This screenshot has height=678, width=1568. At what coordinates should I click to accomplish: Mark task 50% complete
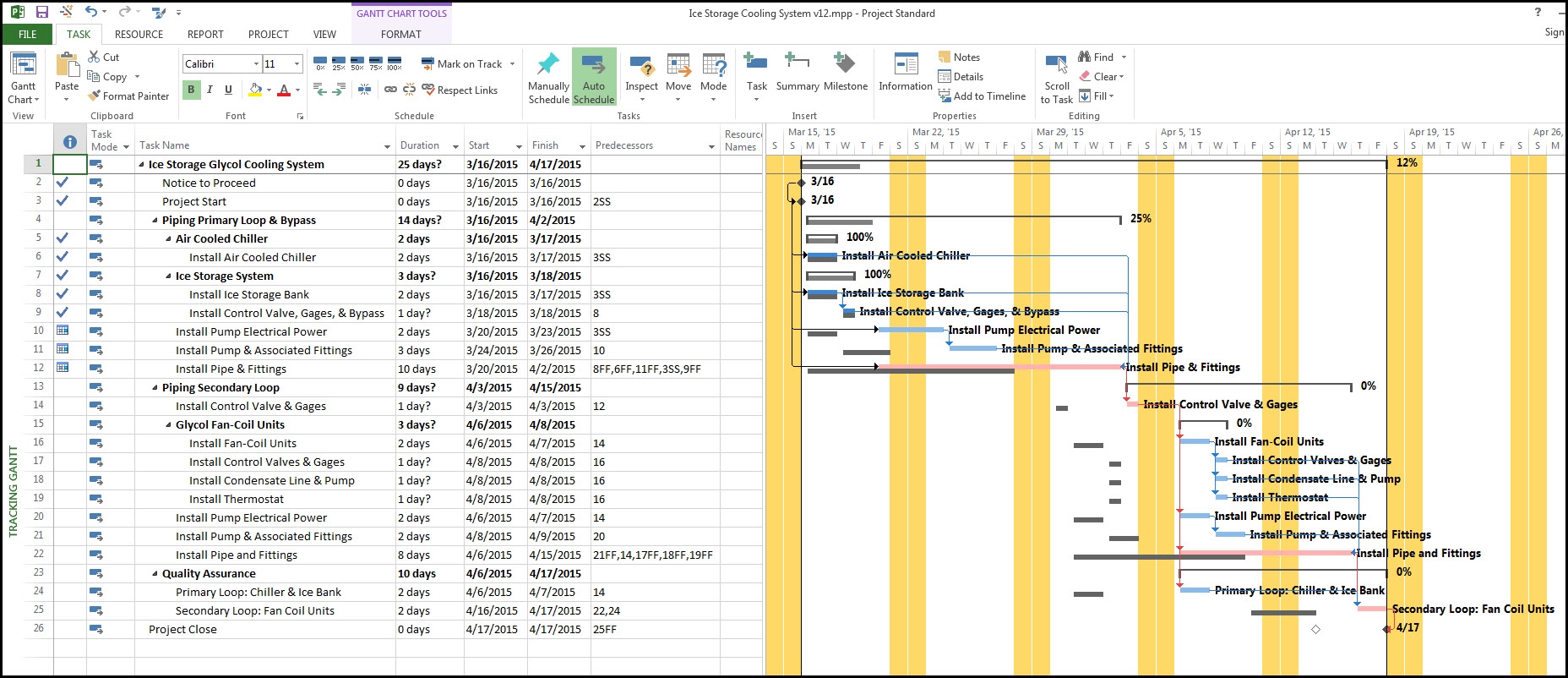(357, 64)
